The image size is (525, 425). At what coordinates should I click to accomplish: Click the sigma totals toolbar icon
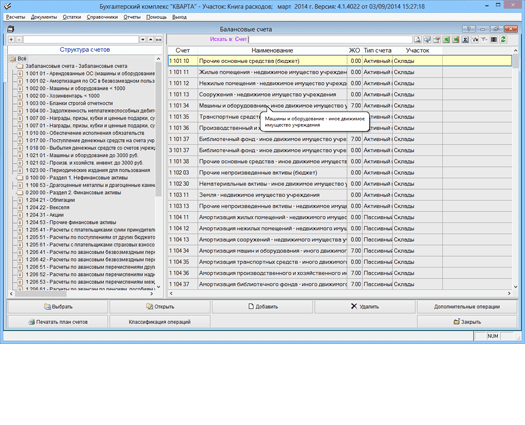pyautogui.click(x=465, y=40)
